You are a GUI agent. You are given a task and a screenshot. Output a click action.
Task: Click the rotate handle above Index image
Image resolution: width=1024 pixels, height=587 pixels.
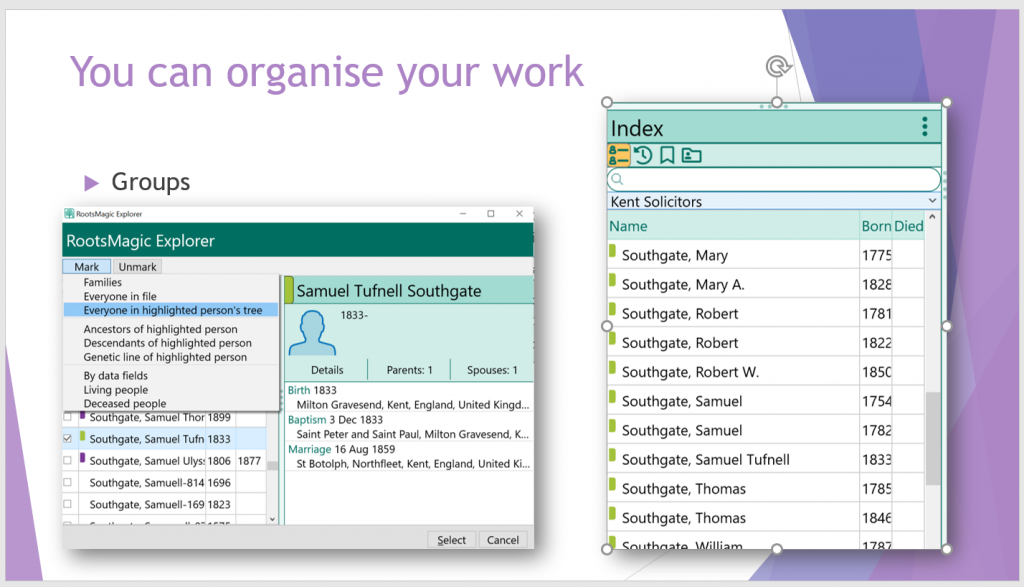point(776,67)
